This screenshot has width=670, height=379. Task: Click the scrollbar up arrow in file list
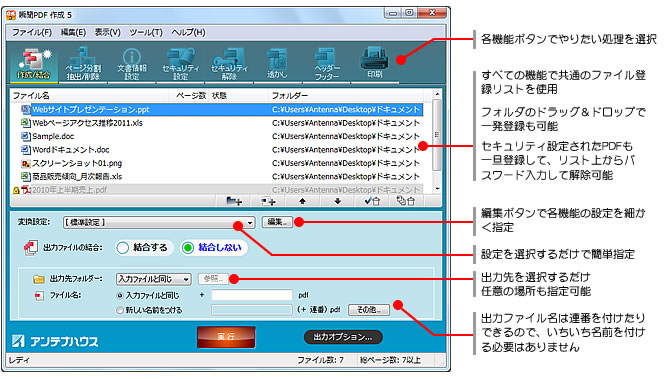pyautogui.click(x=437, y=94)
